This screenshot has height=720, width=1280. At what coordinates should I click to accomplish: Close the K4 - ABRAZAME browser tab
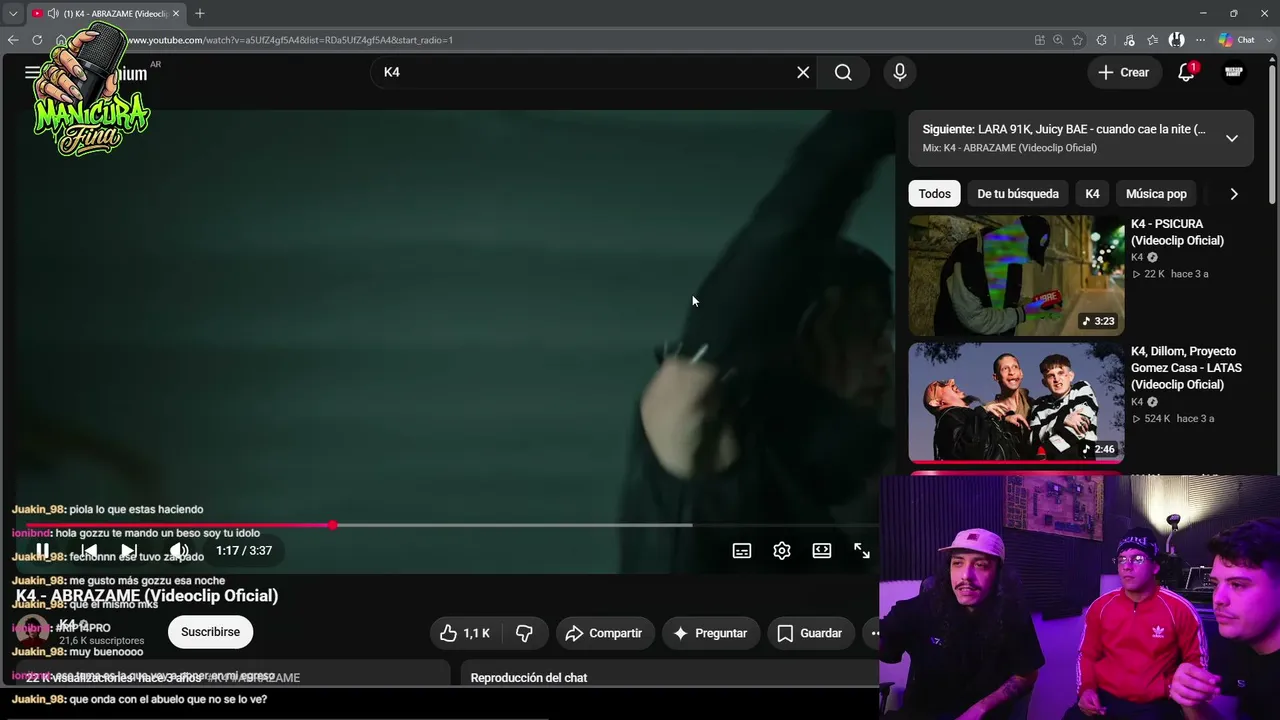[x=176, y=13]
